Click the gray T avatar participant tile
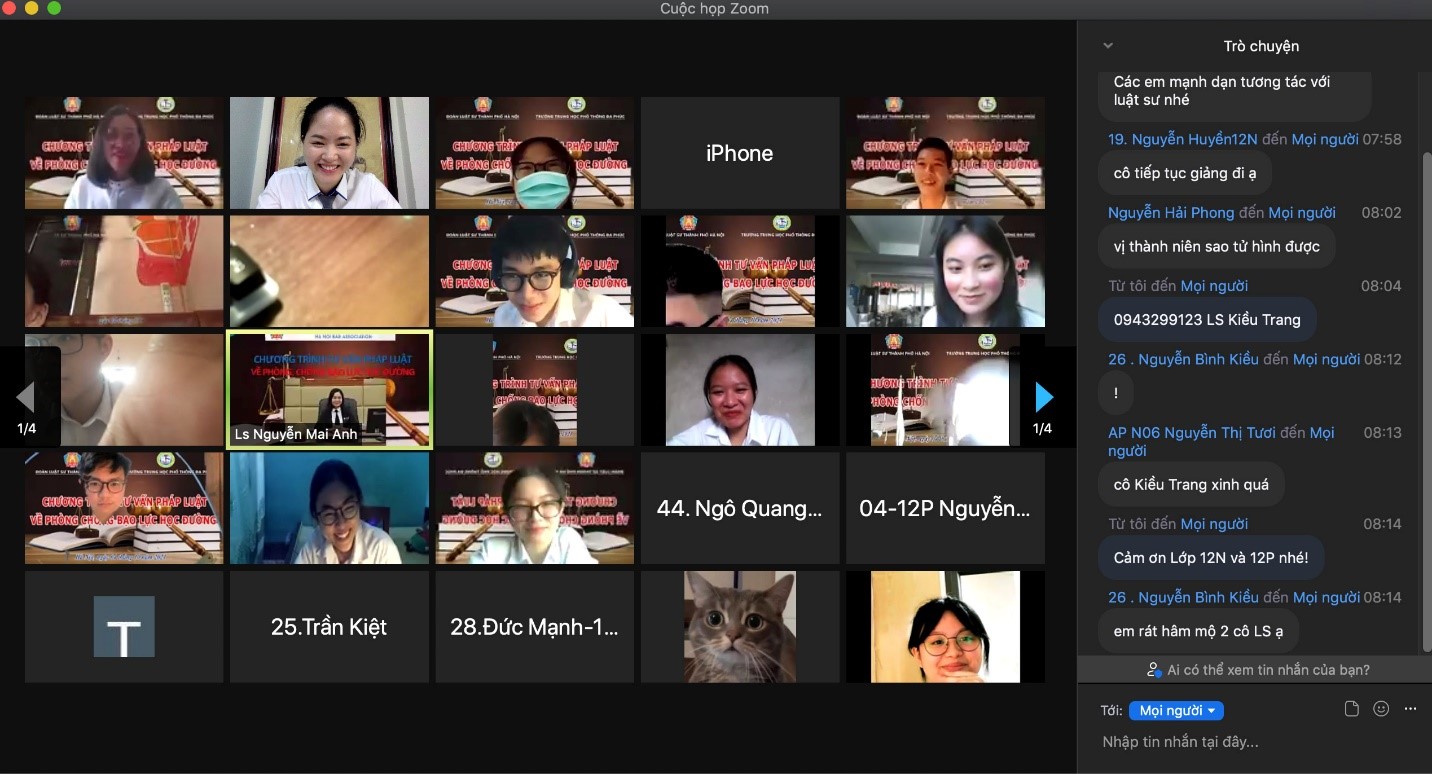Image resolution: width=1432 pixels, height=774 pixels. pos(124,627)
